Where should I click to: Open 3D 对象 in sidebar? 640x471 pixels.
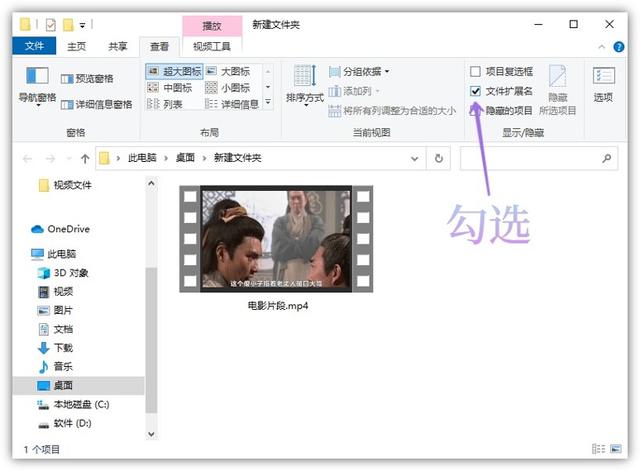pos(63,273)
